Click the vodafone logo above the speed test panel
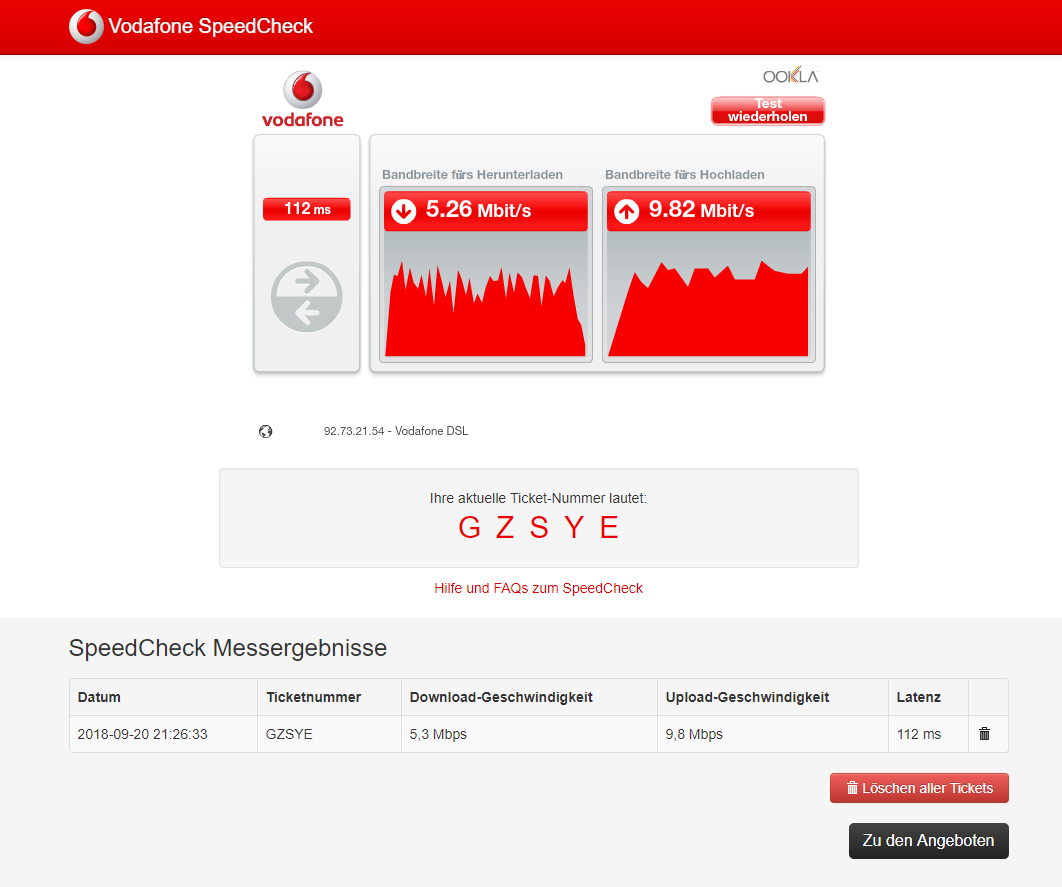This screenshot has width=1062, height=887. [303, 100]
